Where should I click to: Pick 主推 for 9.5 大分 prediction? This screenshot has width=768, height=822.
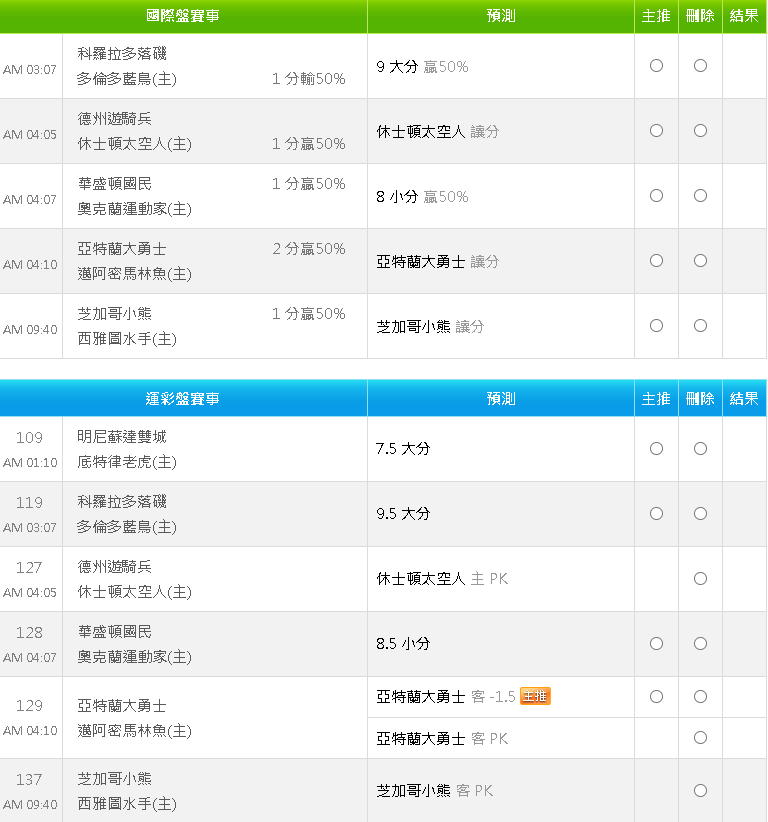click(x=656, y=514)
